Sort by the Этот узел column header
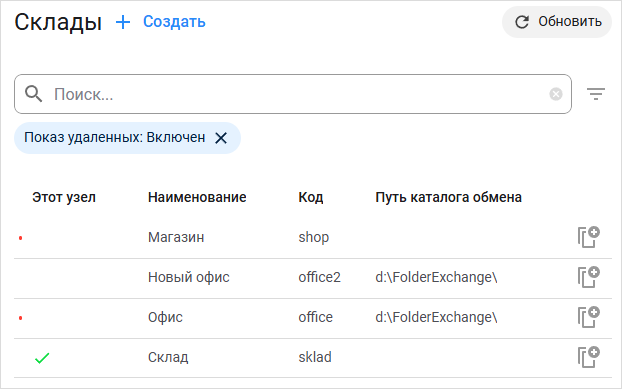 [x=64, y=197]
